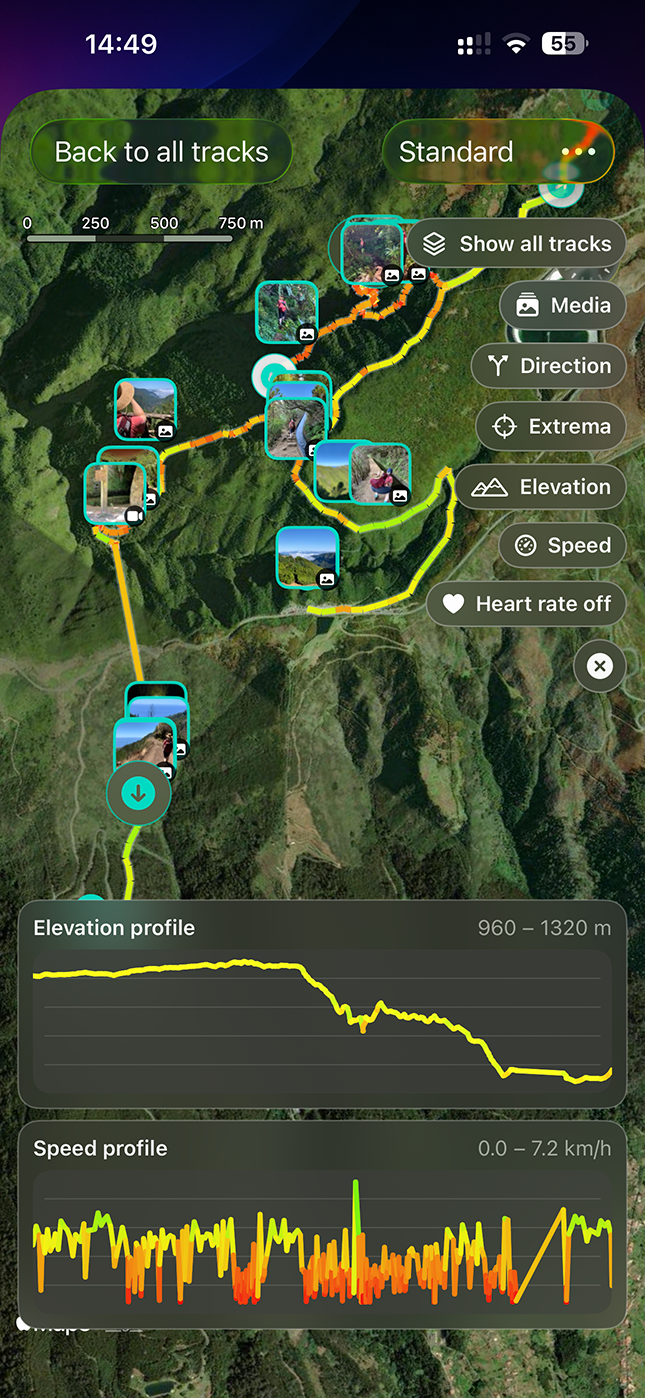Open the video thumbnail on the trail
The width and height of the screenshot is (645, 1398).
[115, 495]
